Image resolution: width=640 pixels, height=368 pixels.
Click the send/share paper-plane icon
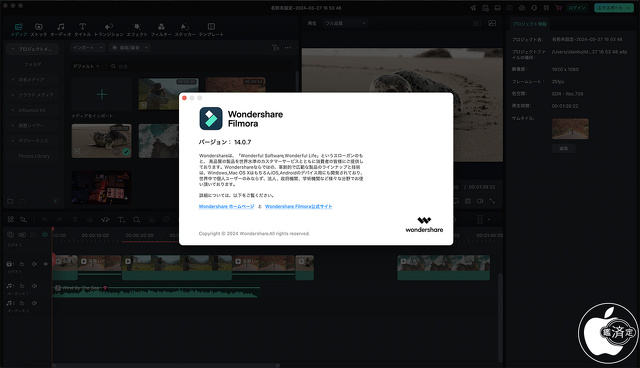[x=473, y=8]
